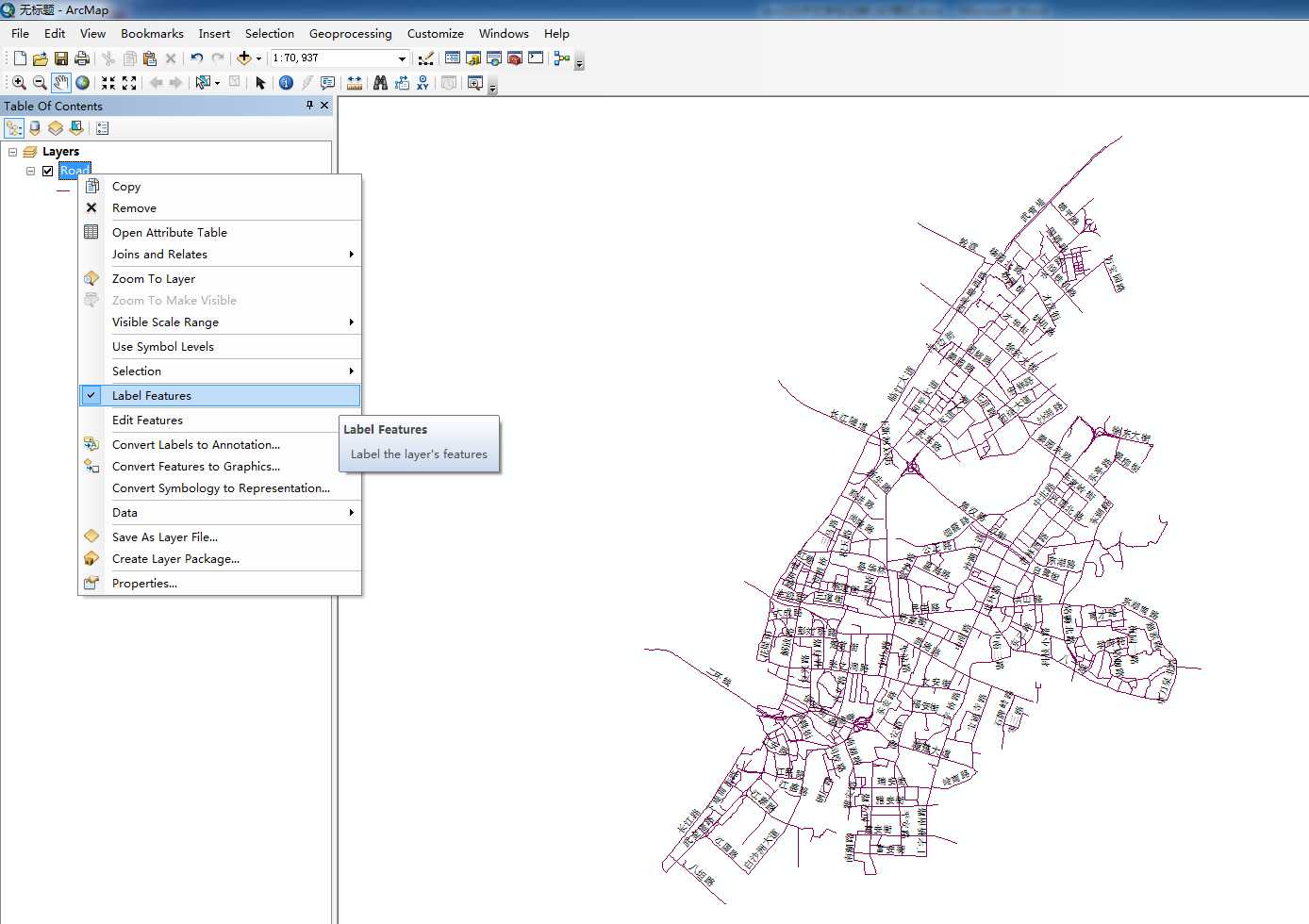
Task: Collapse the Road layer expander
Action: pos(30,171)
